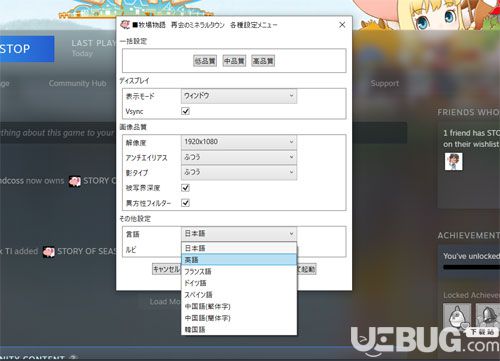Select 中国語(繁体字) Traditional Chinese option
Viewport: 500px width, 361px height.
239,306
